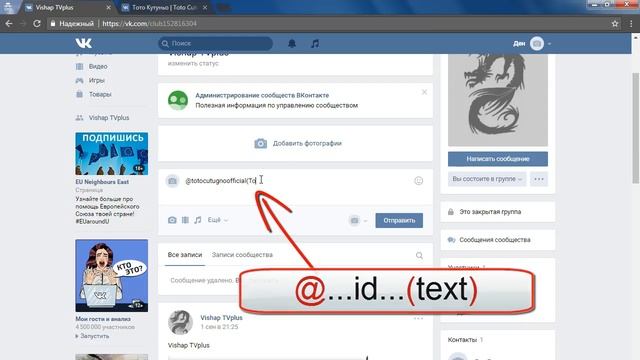Expand the account menu arrow next to avatar
The width and height of the screenshot is (640, 360).
coord(549,44)
